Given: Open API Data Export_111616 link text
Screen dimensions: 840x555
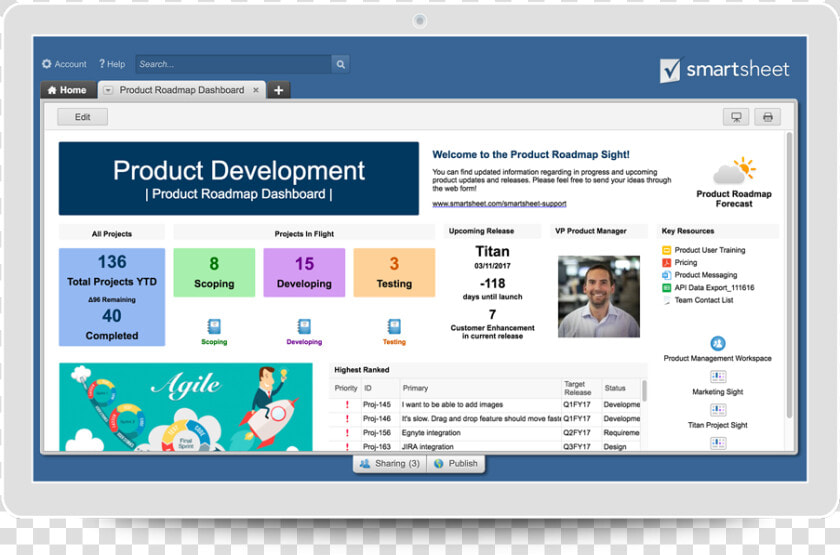Looking at the screenshot, I should pyautogui.click(x=714, y=288).
